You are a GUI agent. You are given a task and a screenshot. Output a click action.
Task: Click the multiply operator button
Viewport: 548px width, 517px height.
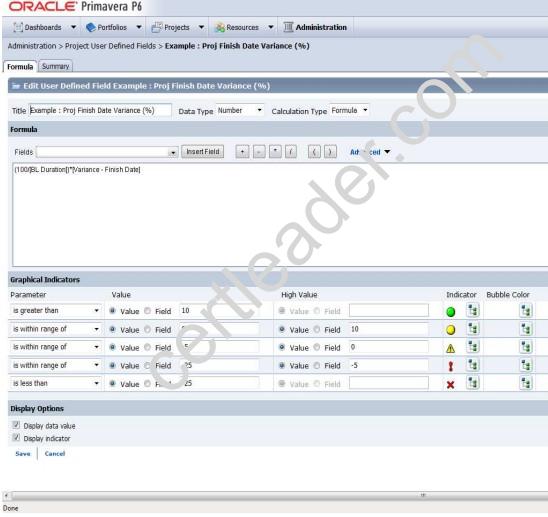pos(275,152)
